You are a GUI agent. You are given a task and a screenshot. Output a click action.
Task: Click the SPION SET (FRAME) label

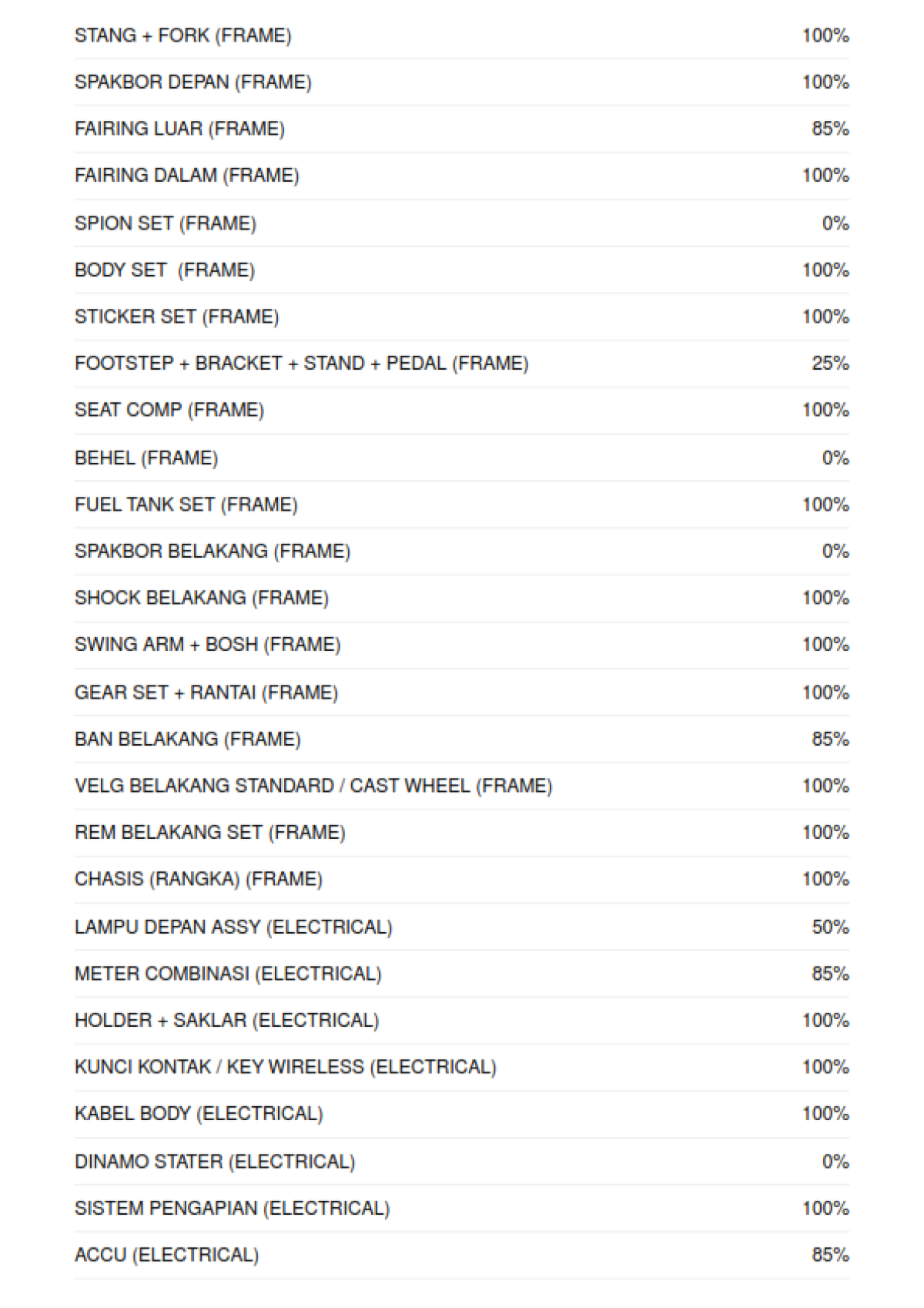tap(165, 223)
